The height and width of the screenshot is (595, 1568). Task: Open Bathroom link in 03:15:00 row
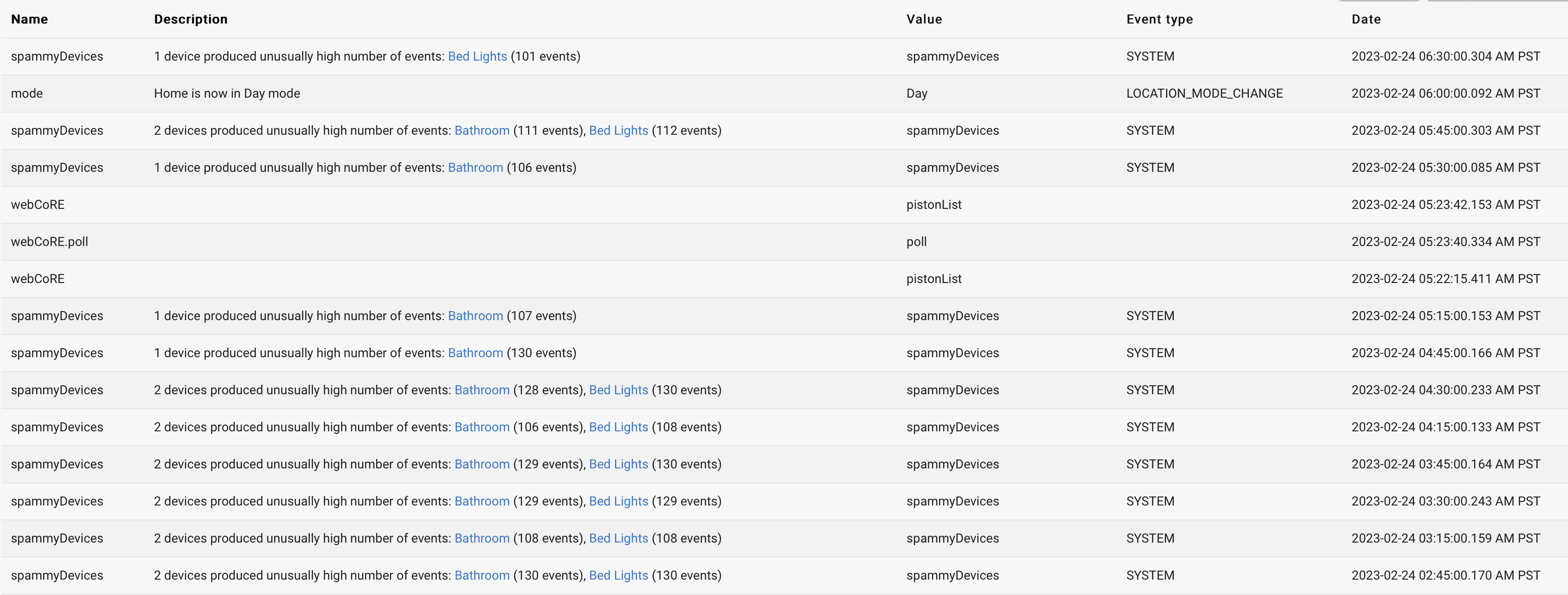[x=482, y=539]
